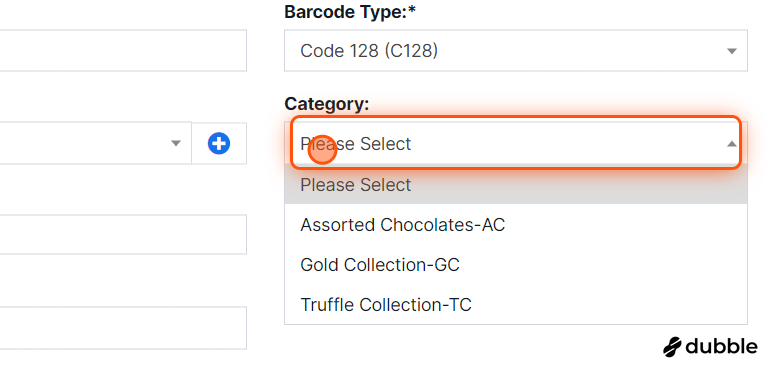The width and height of the screenshot is (768, 365).
Task: Open the select box left of plus icon
Action: [x=96, y=143]
